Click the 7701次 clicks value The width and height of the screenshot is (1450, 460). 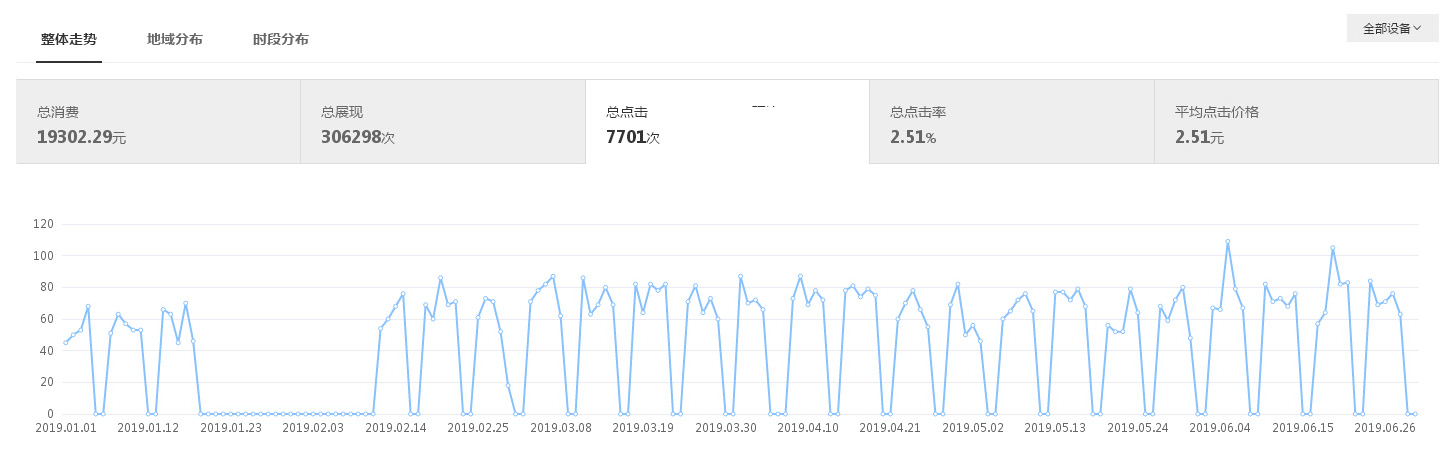coord(633,137)
